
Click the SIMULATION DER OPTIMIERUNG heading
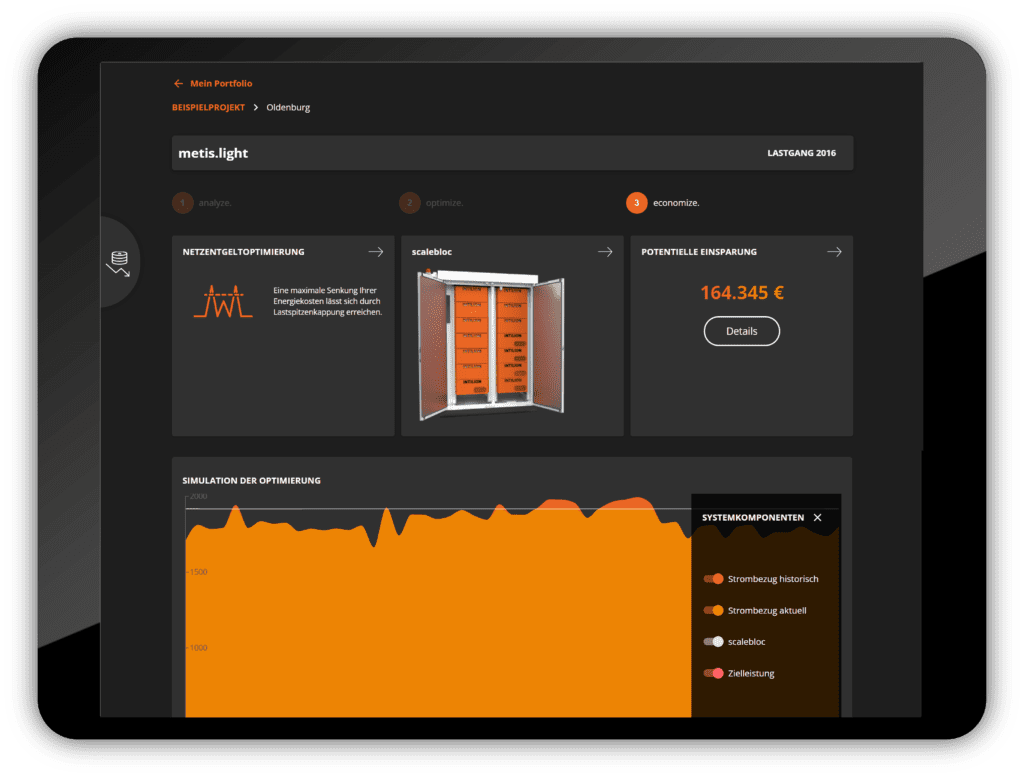251,481
